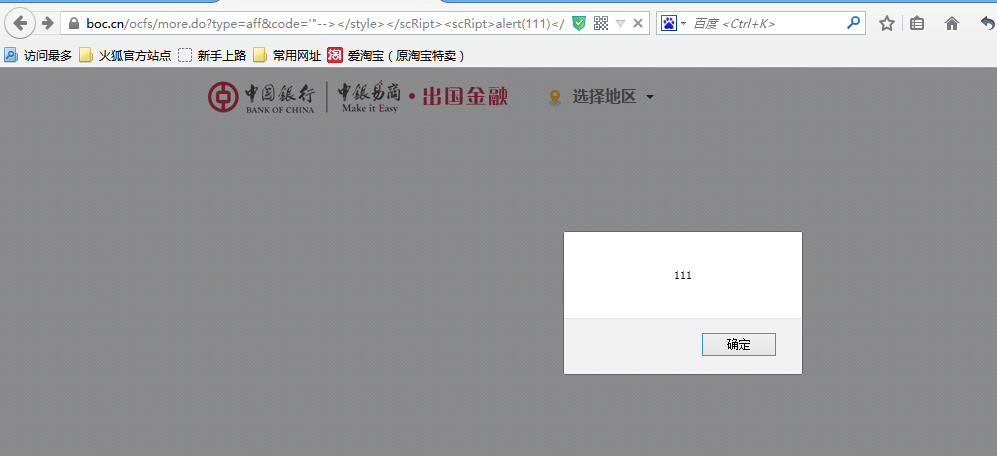Click the 中银易商 Make it Easy logo
This screenshot has height=456, width=997.
[x=369, y=97]
